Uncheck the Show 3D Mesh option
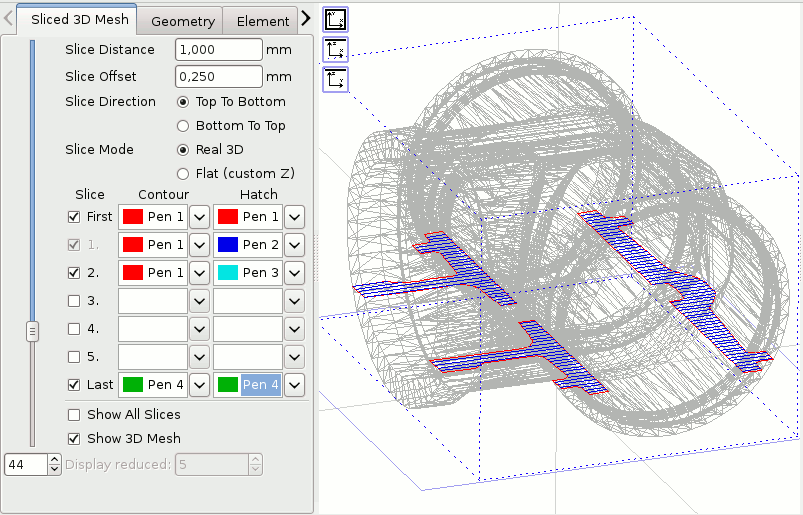The height and width of the screenshot is (515, 803). pos(74,438)
